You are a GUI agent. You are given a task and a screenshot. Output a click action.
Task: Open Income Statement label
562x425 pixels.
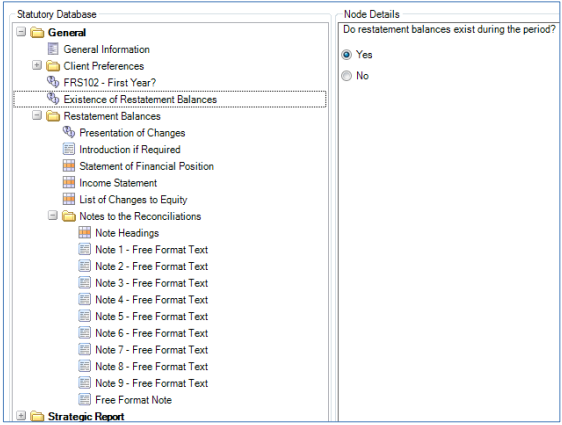(x=118, y=183)
